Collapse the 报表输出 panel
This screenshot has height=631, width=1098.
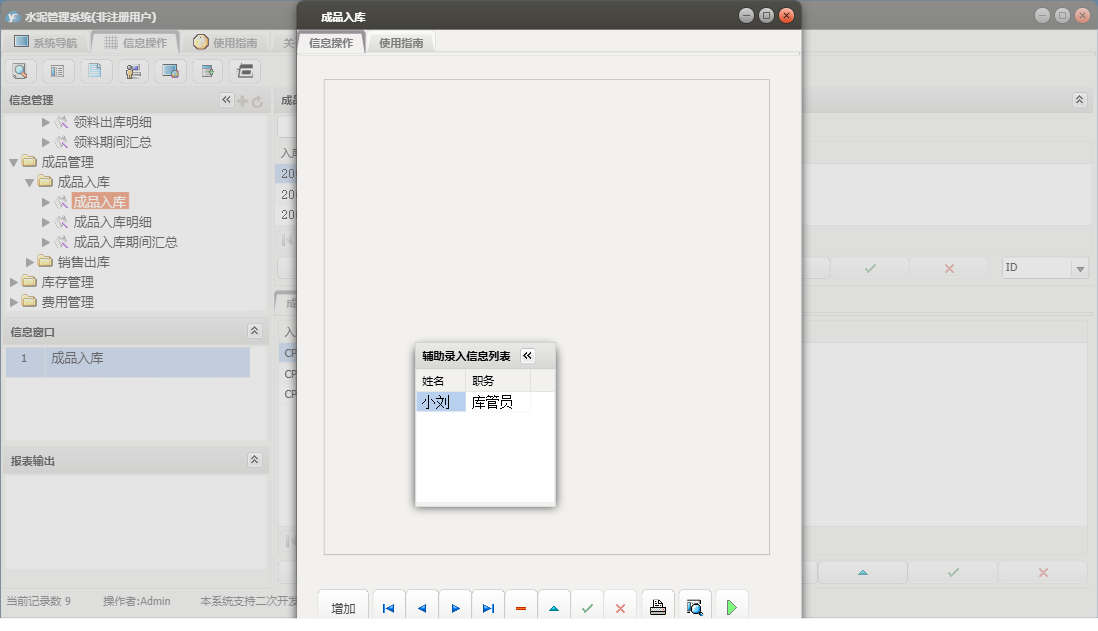coord(254,460)
